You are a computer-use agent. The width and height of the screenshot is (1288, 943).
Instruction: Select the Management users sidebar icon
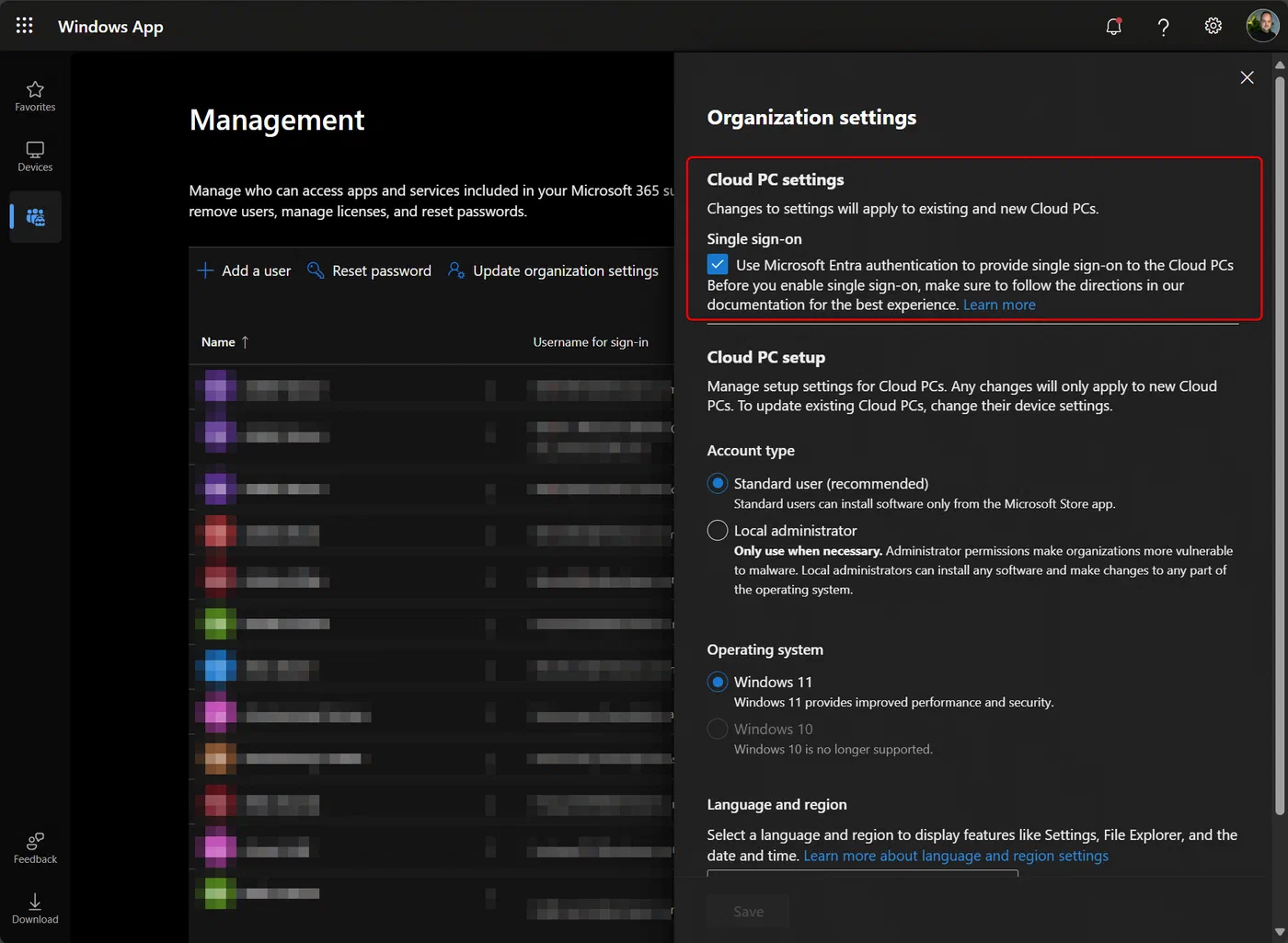click(35, 217)
